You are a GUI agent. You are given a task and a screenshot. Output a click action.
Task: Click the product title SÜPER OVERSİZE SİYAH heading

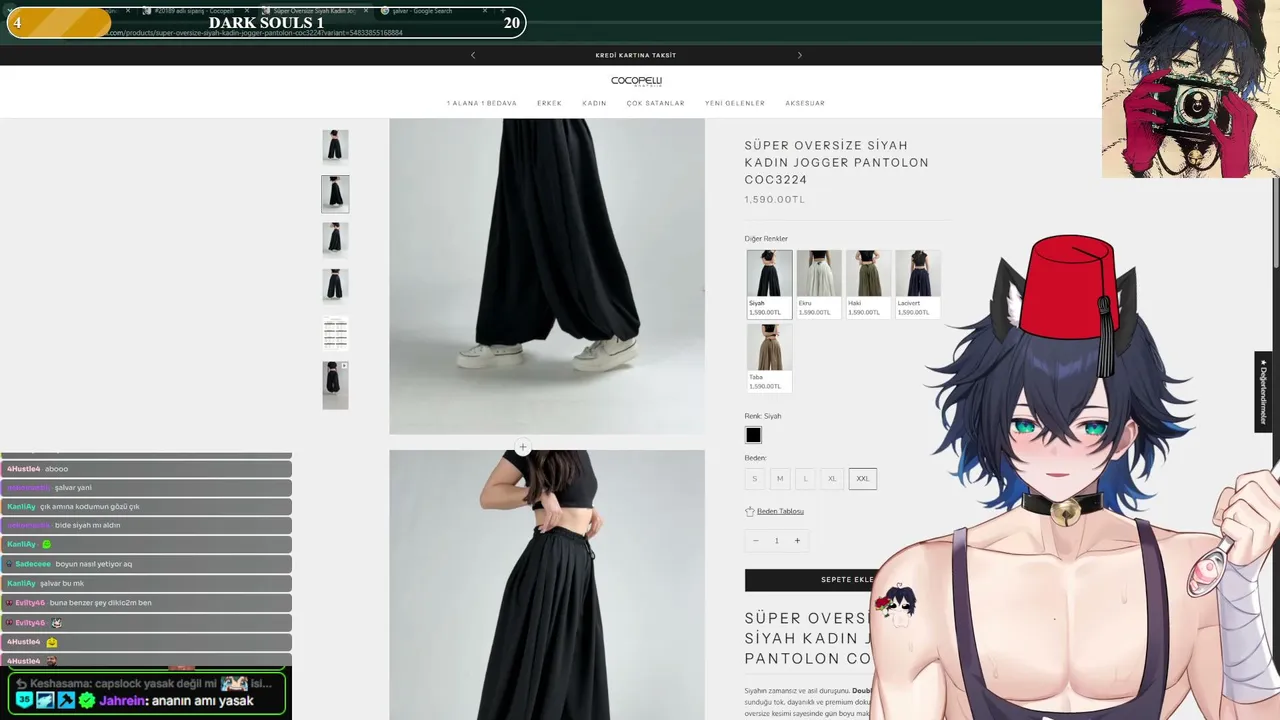click(836, 162)
